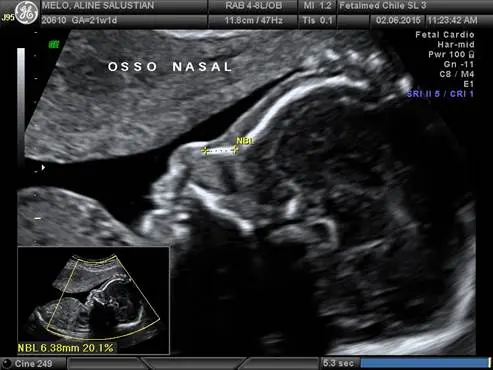Click the Gn -11 gain setting
This screenshot has height=370, width=493.
click(459, 64)
